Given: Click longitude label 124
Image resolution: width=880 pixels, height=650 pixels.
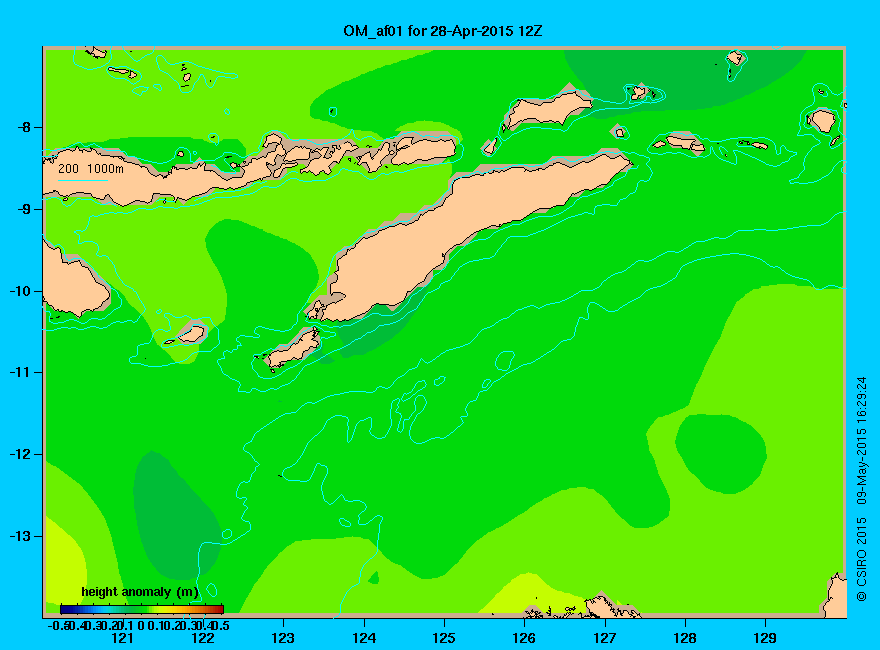Looking at the screenshot, I should pyautogui.click(x=364, y=638).
